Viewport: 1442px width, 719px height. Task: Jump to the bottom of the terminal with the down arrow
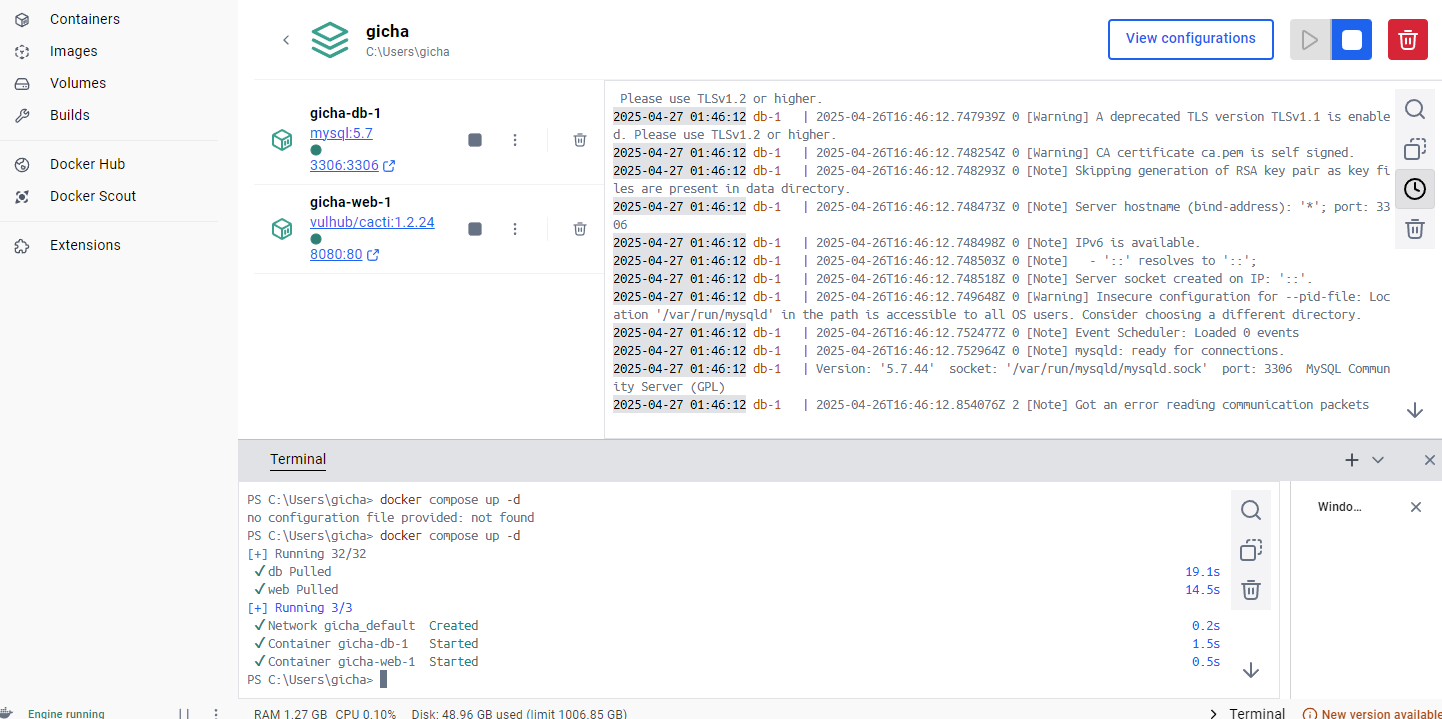(x=1251, y=670)
